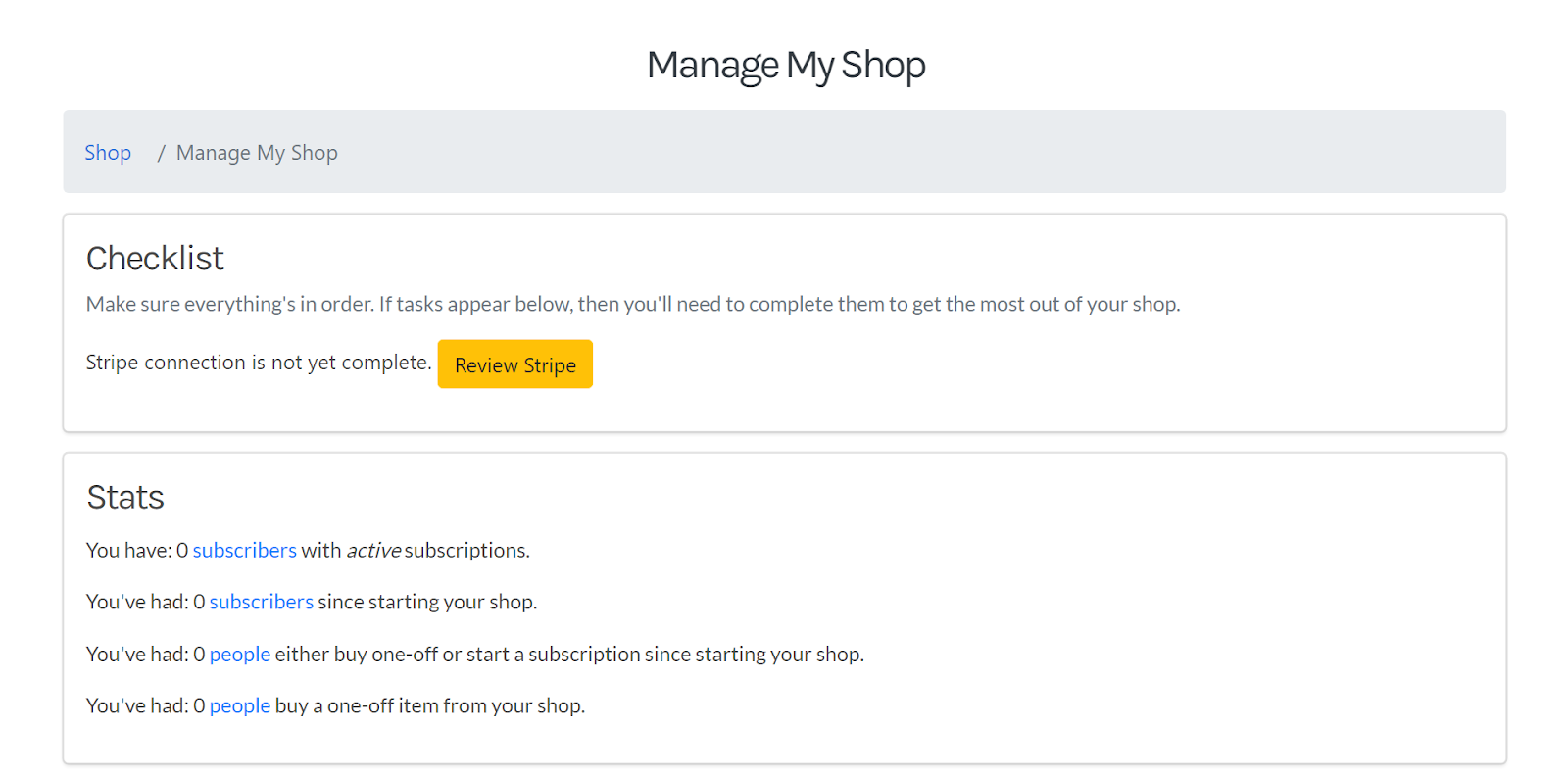
Task: Click the text "since starting your shop."
Action: [x=427, y=603]
